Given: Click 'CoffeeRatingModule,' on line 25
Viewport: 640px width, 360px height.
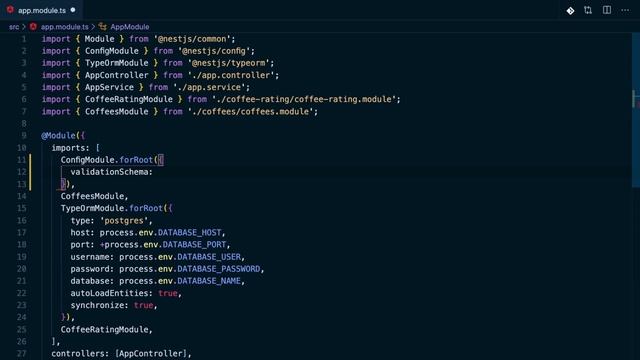Looking at the screenshot, I should click(x=107, y=329).
